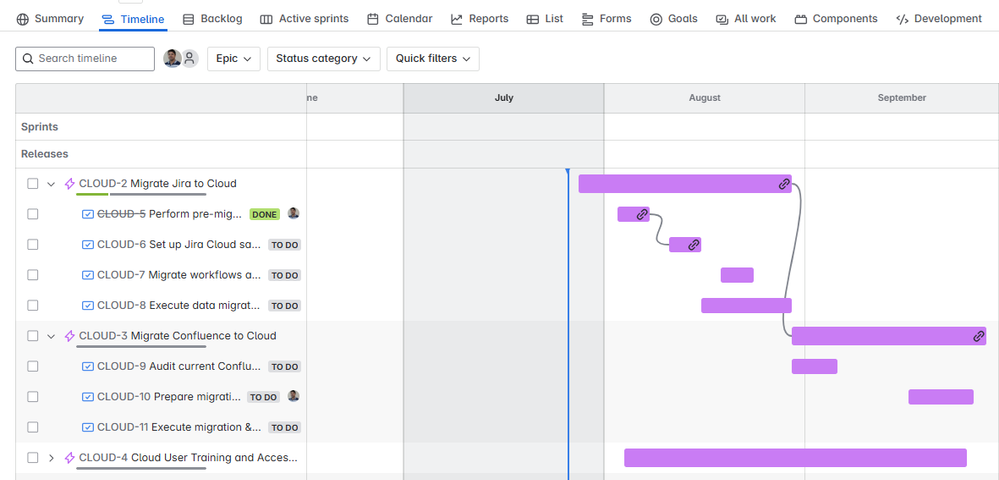This screenshot has width=999, height=480.
Task: Tick the CLOUD-6 row checkbox
Action: click(x=32, y=244)
